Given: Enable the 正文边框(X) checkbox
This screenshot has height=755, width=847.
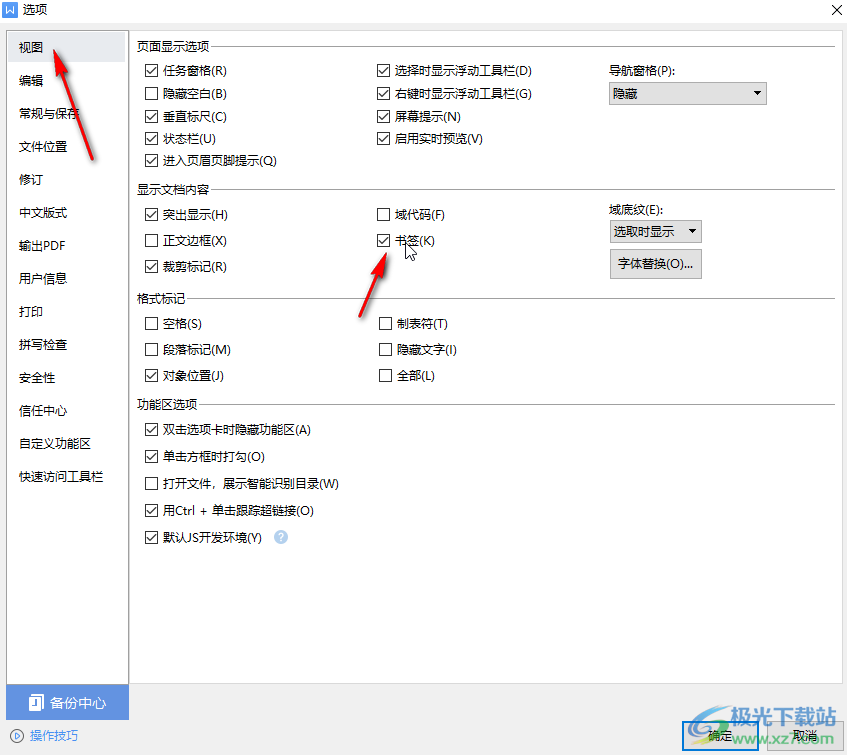Looking at the screenshot, I should pyautogui.click(x=151, y=241).
